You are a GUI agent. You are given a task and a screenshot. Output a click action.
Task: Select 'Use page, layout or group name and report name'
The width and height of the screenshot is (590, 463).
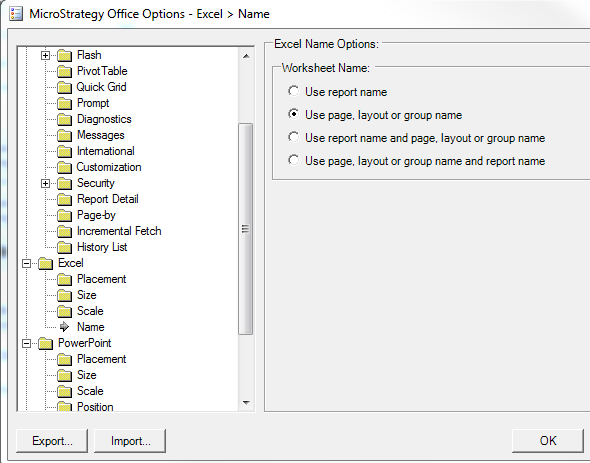tap(293, 160)
